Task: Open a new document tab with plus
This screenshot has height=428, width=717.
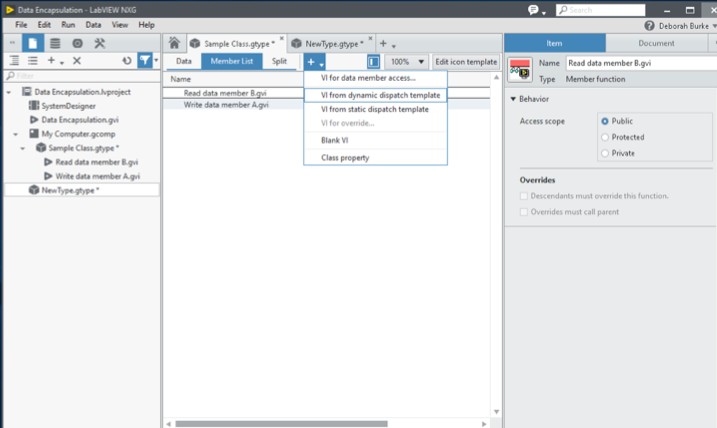Action: pos(383,43)
